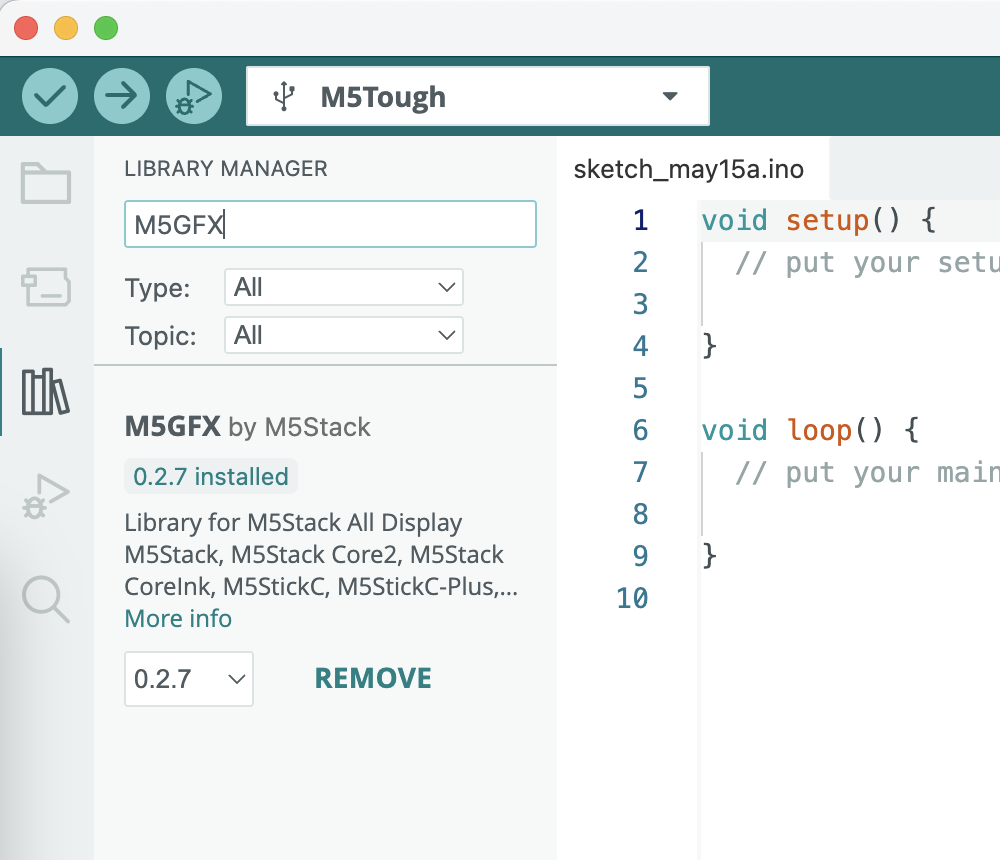Click the '// put your setu' comment line
1000x860 pixels.
pos(867,263)
